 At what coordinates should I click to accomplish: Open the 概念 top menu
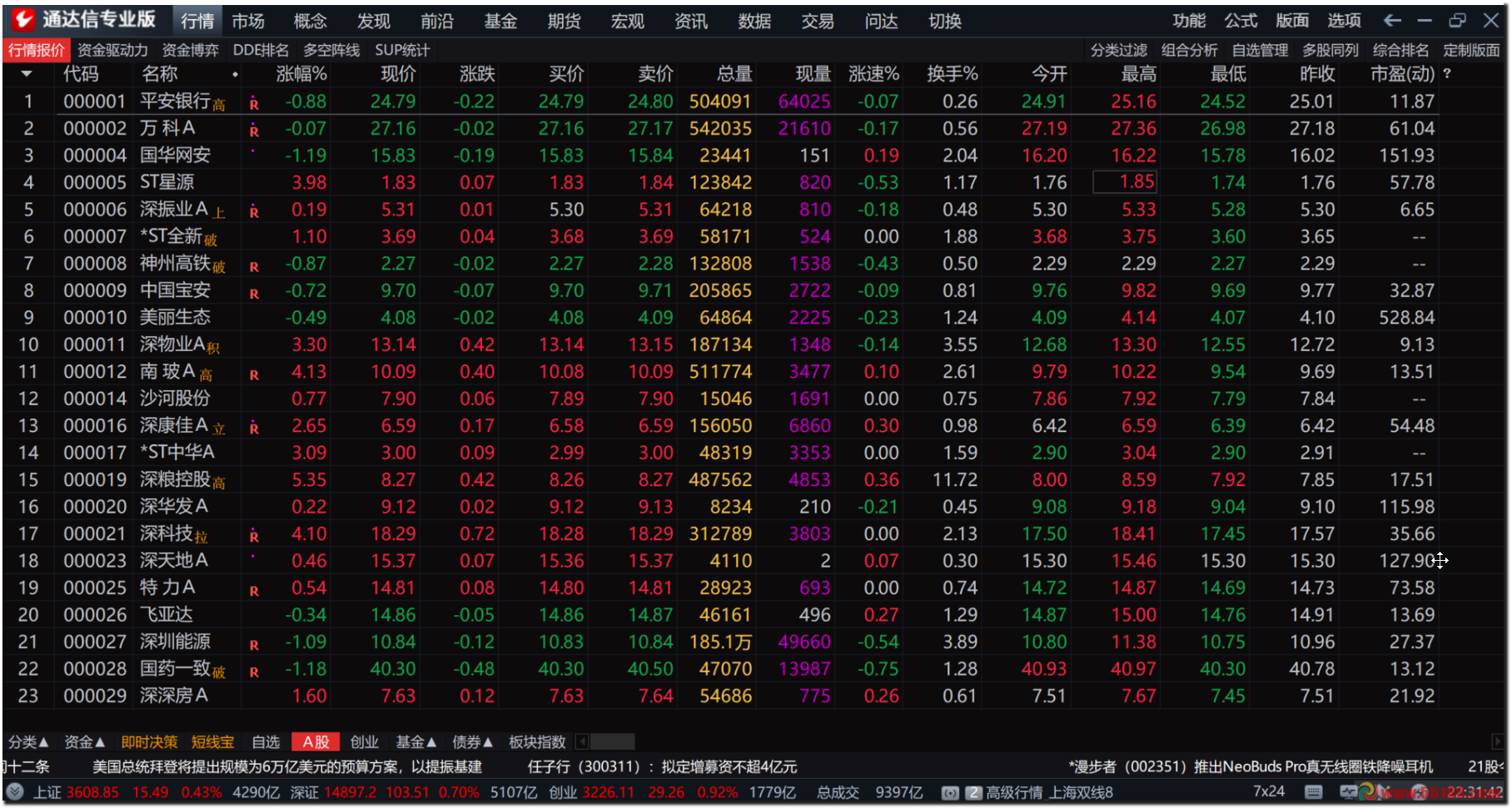[x=311, y=21]
